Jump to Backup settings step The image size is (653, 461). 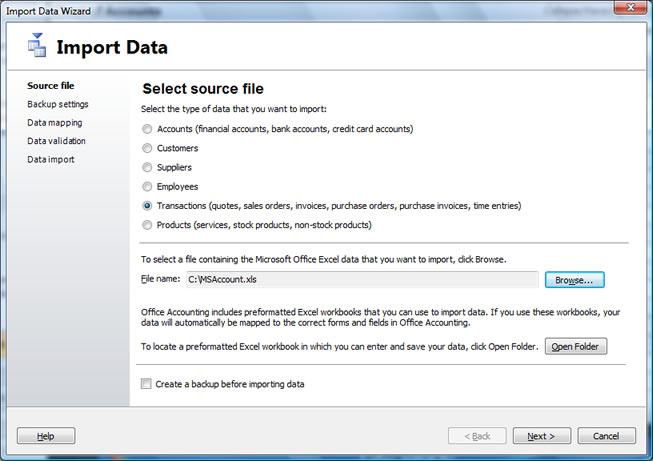pyautogui.click(x=58, y=104)
